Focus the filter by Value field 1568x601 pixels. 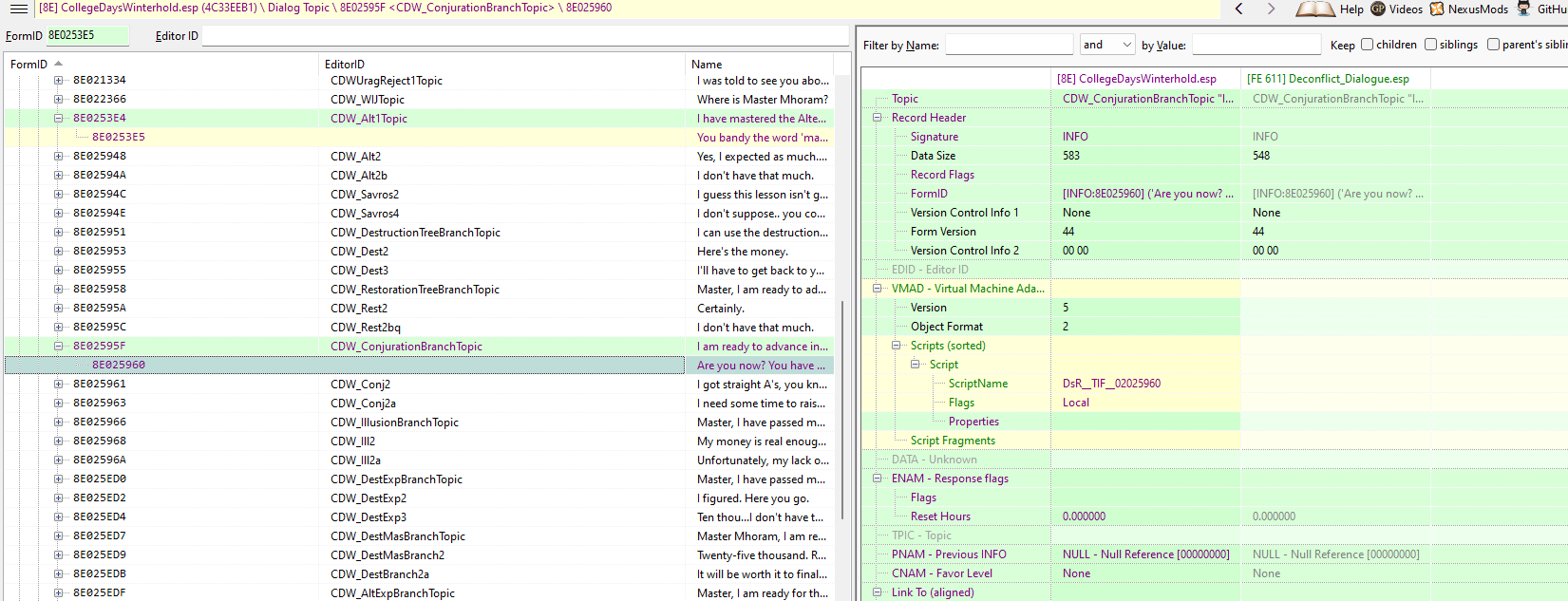tap(1256, 45)
